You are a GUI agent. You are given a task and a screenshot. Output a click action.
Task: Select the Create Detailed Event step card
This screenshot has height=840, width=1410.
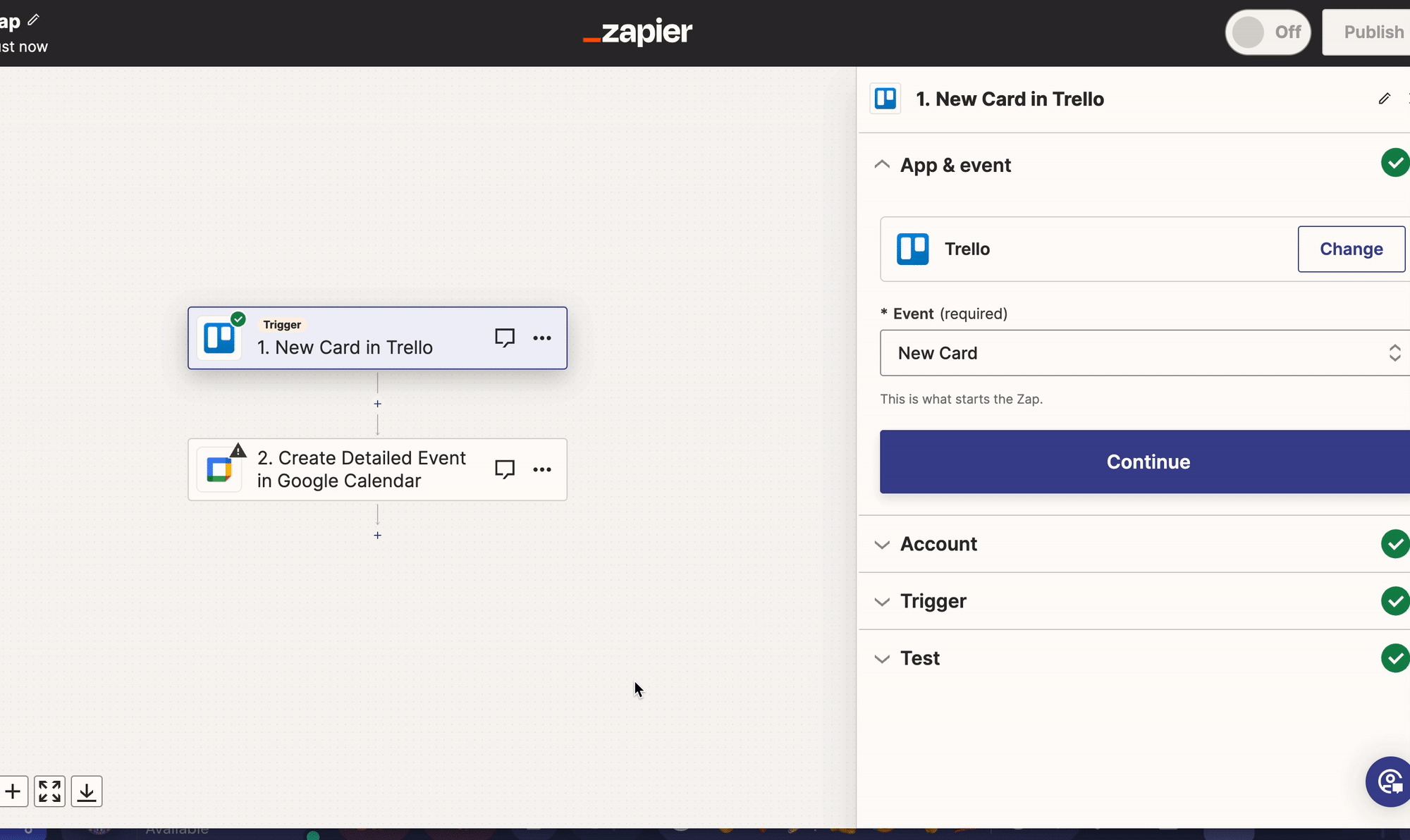pos(361,469)
